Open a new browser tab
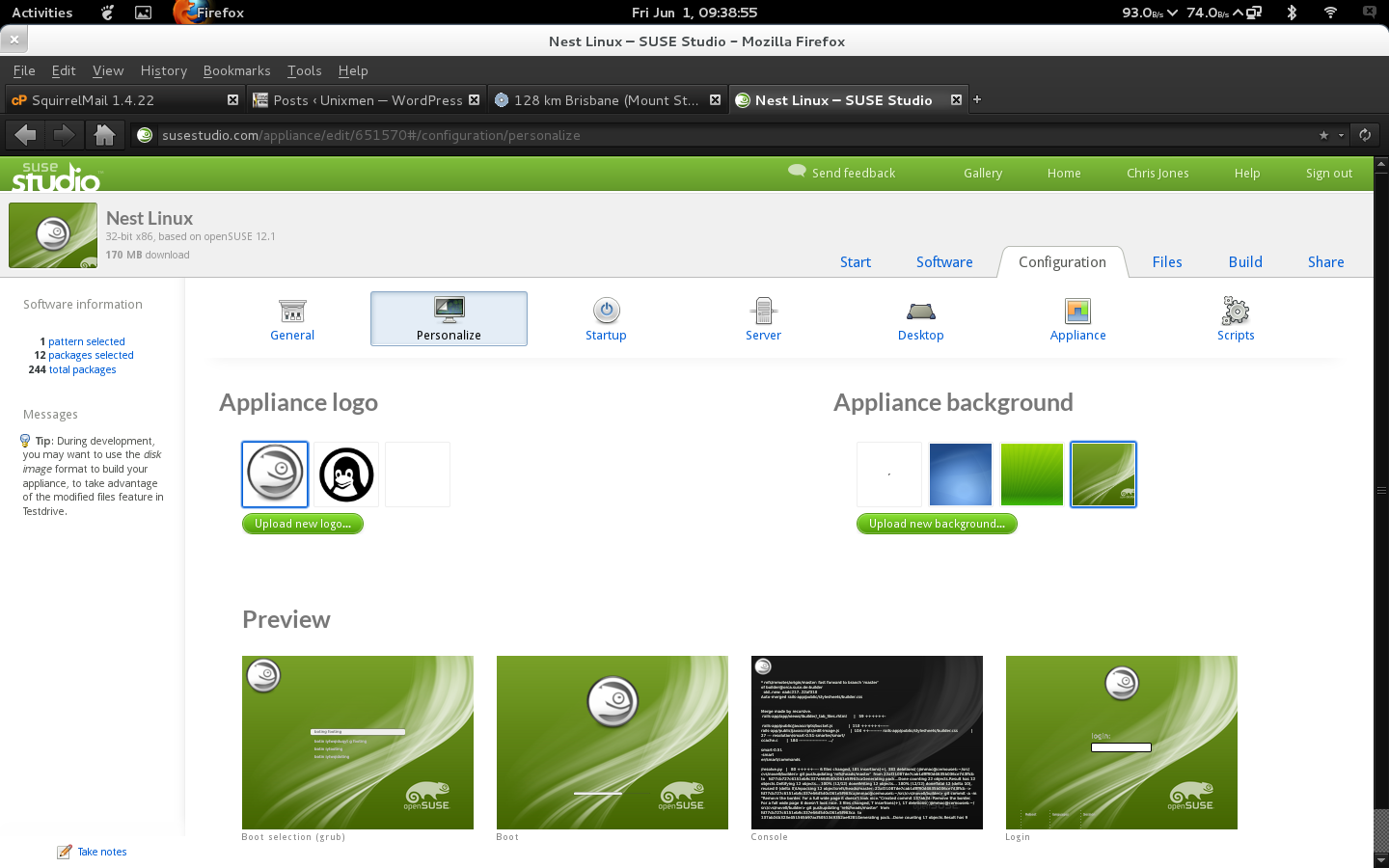The image size is (1389, 868). point(977,99)
